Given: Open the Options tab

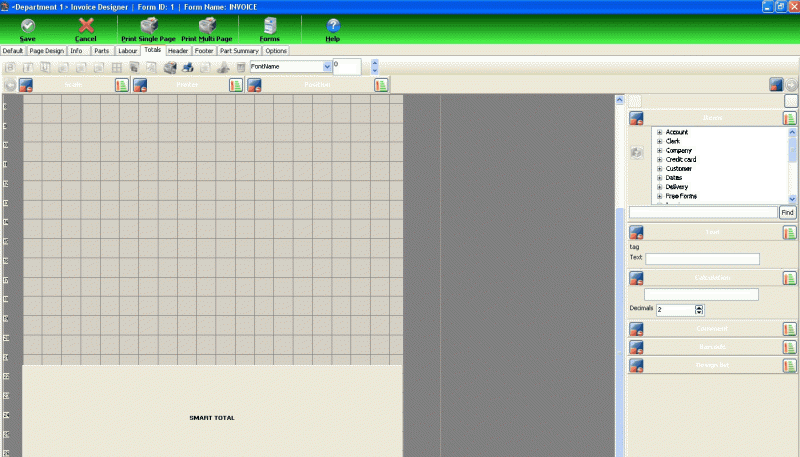Looking at the screenshot, I should [276, 51].
